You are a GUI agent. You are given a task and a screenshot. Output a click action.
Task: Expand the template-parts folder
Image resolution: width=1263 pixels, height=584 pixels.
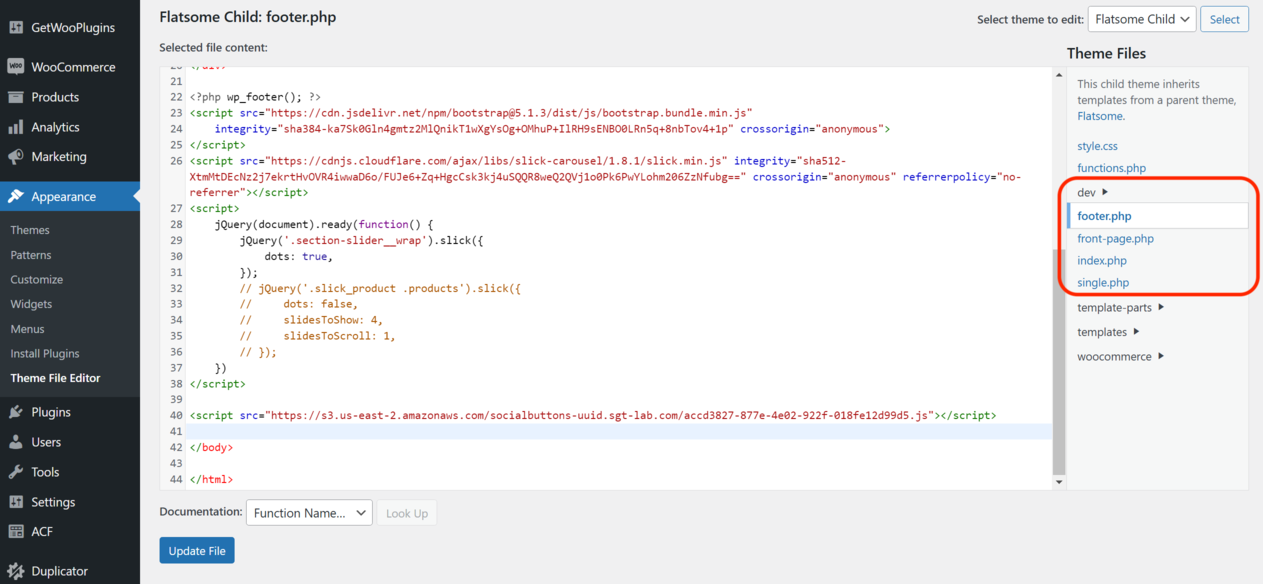[1113, 307]
